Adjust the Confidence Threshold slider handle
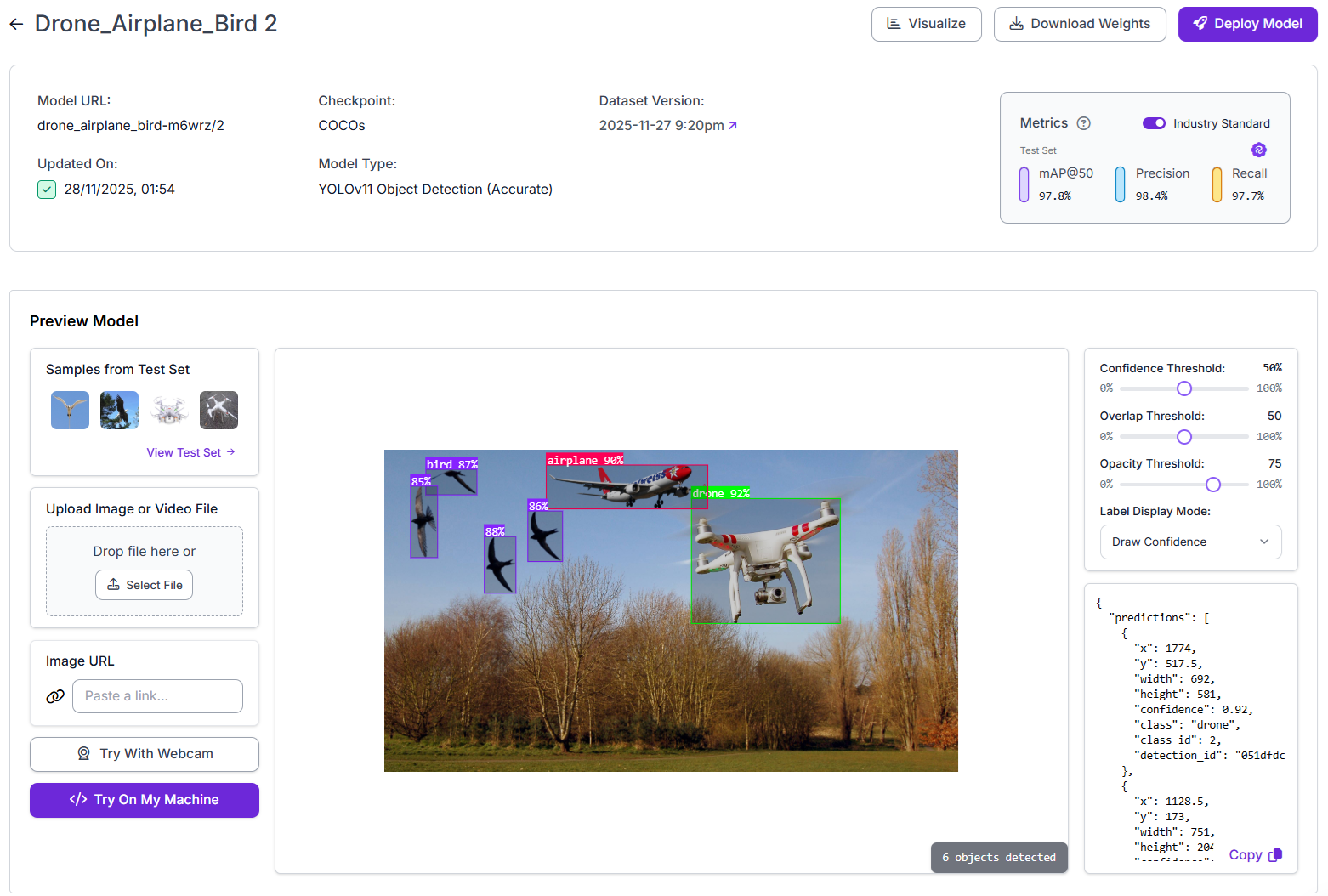The width and height of the screenshot is (1328, 896). pyautogui.click(x=1183, y=388)
